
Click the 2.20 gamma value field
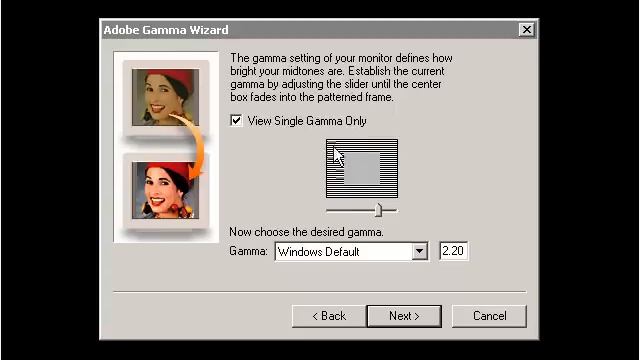[x=453, y=251]
